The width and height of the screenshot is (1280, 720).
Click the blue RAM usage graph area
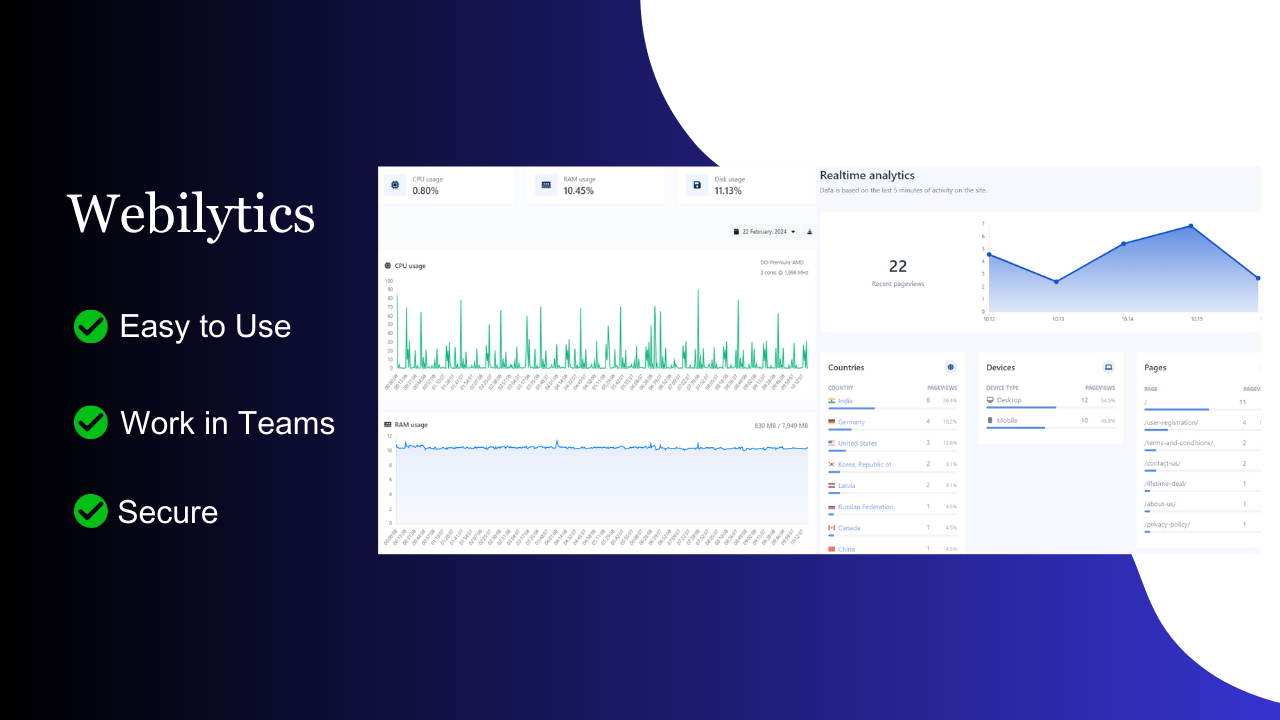(602, 480)
